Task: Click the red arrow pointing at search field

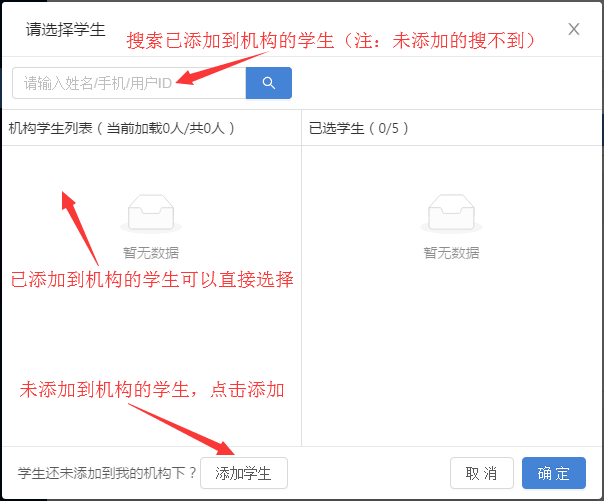Action: (227, 71)
